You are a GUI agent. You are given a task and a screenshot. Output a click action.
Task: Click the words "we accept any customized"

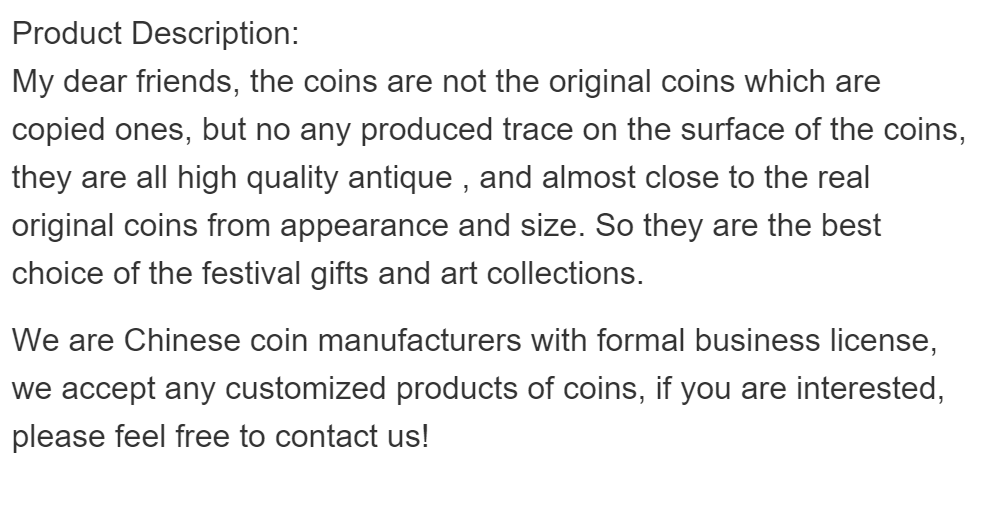pyautogui.click(x=201, y=389)
